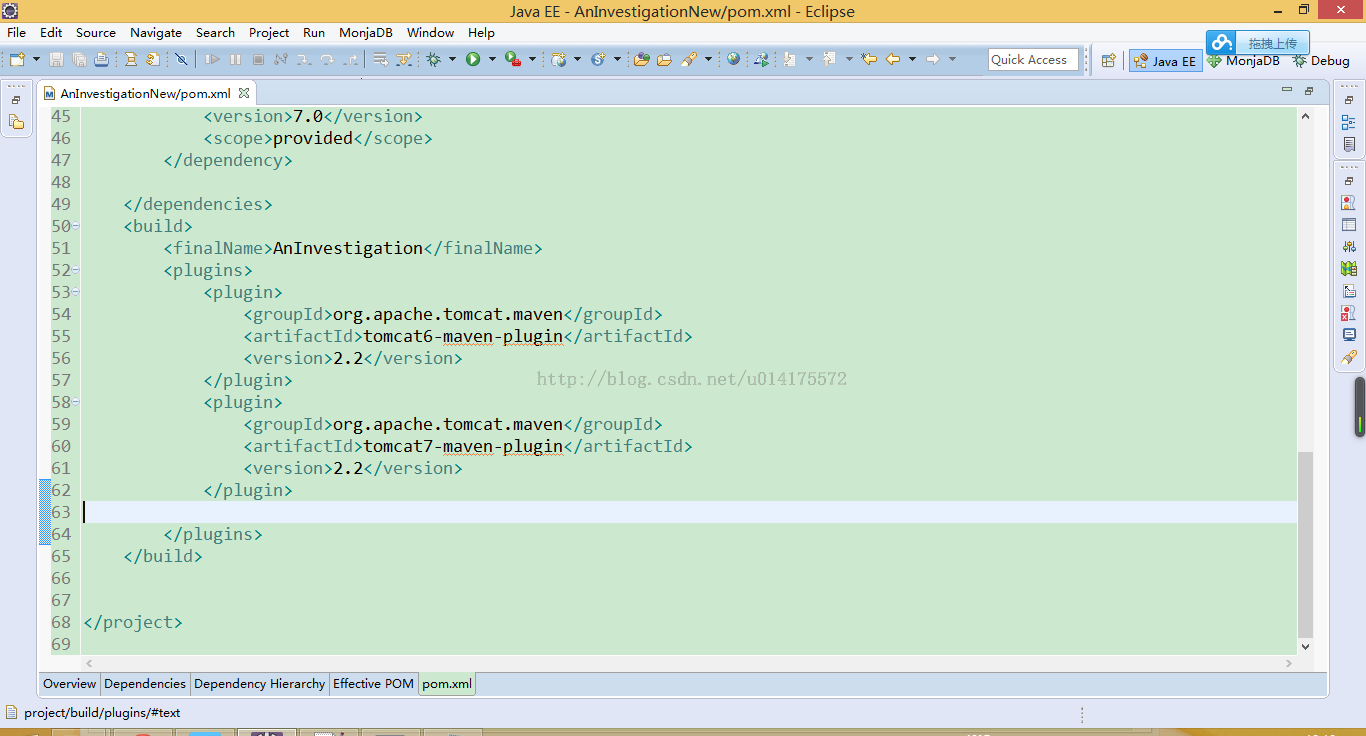Click the tomcat6-maven-plugin text
Viewport: 1366px width, 736px height.
point(463,336)
